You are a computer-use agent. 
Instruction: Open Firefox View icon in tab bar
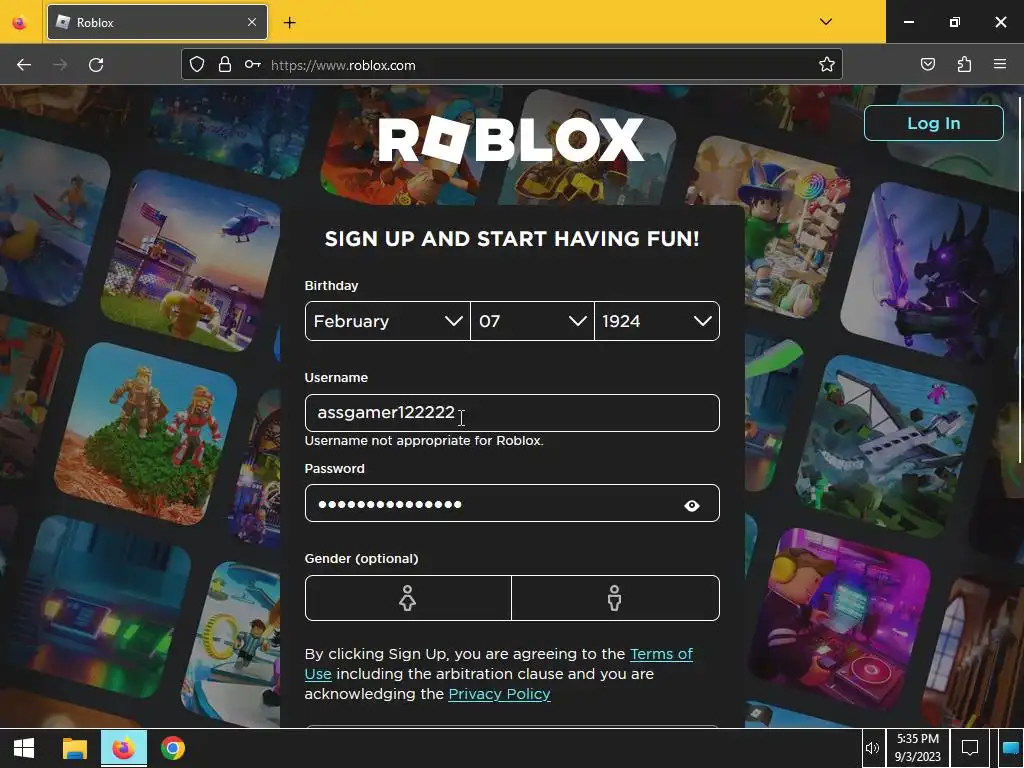[20, 23]
